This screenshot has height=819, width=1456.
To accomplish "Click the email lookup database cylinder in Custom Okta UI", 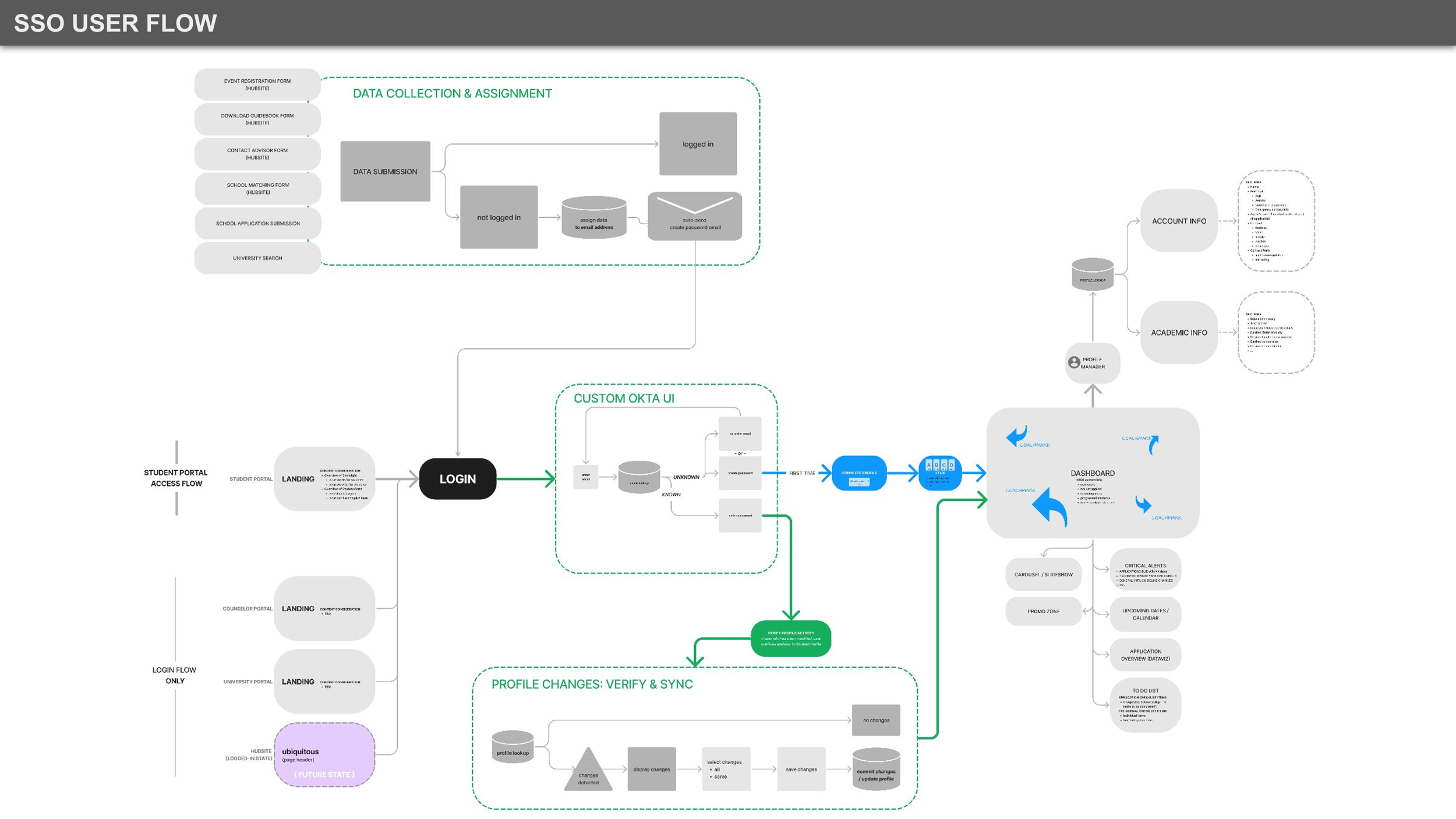I will pos(639,477).
